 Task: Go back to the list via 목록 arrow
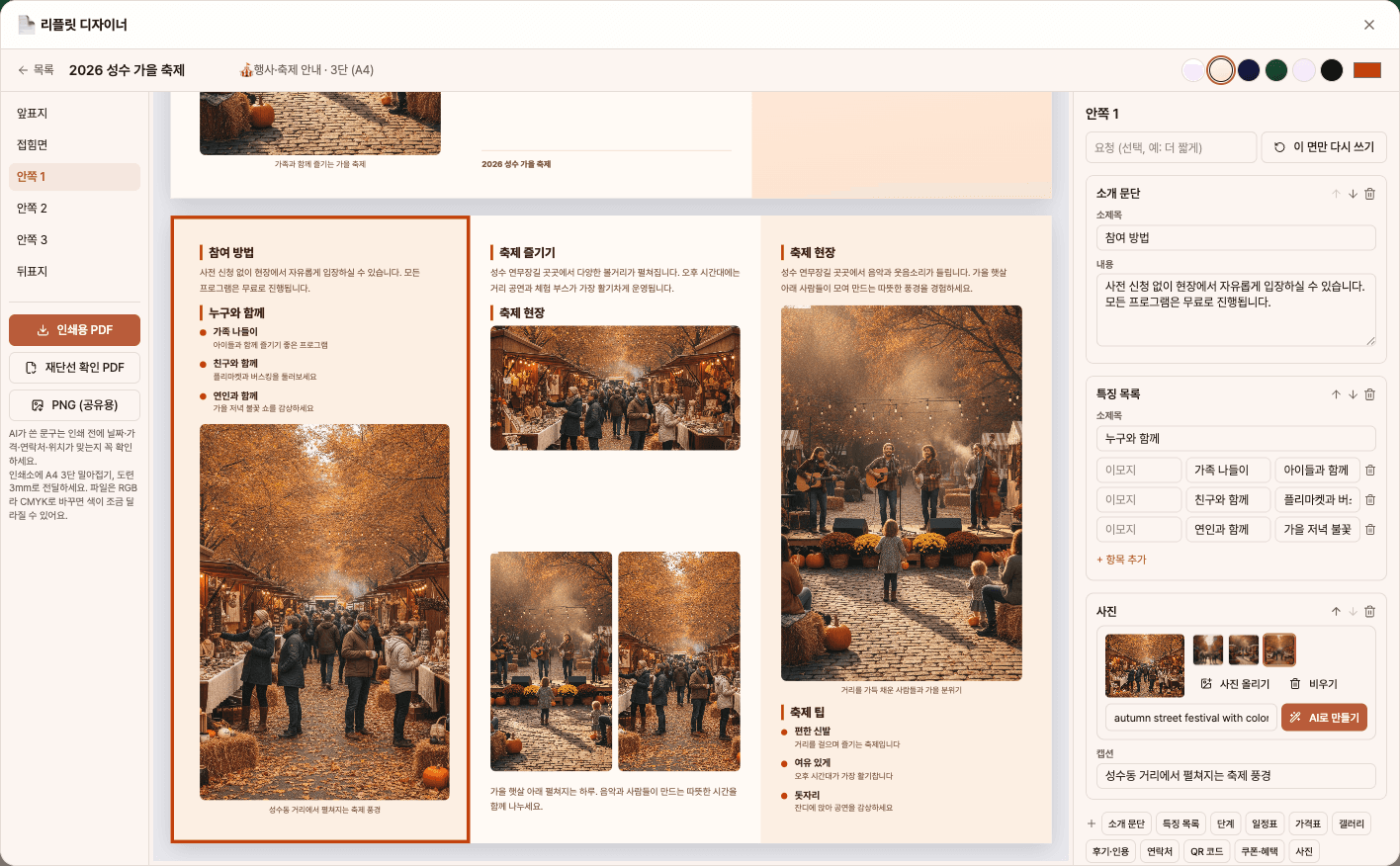[36, 70]
